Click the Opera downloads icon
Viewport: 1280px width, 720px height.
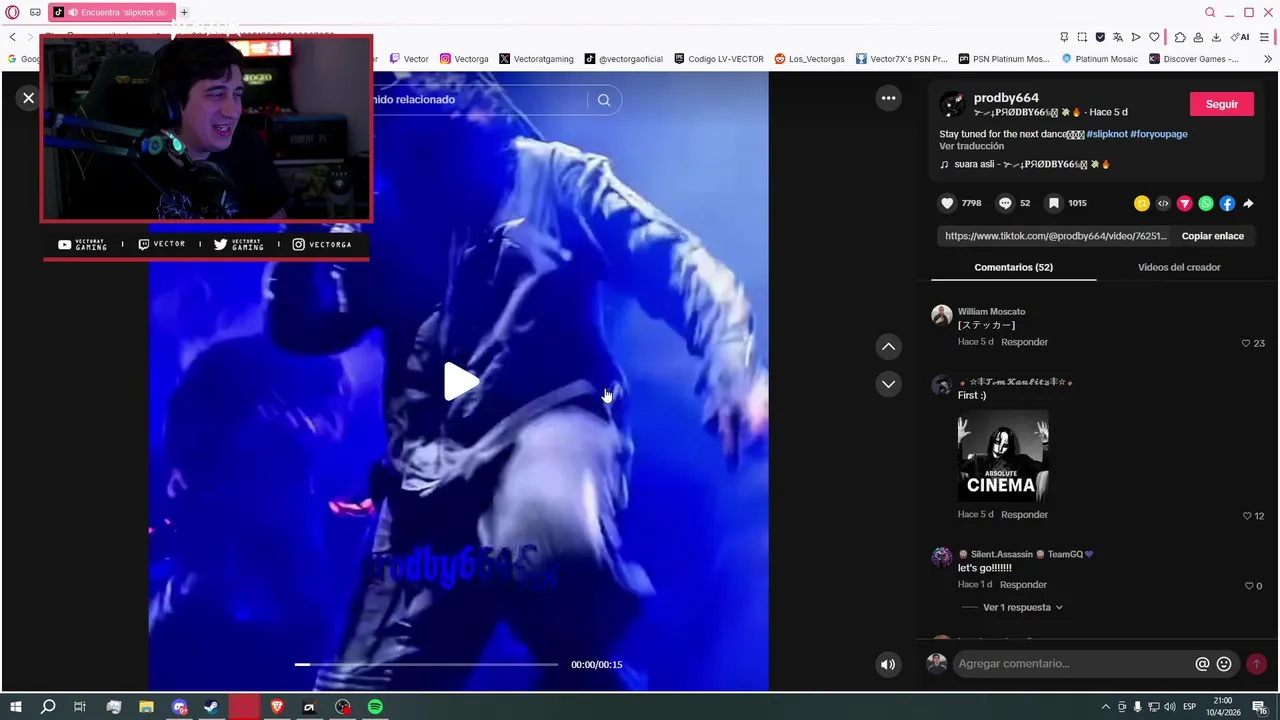pos(1216,37)
